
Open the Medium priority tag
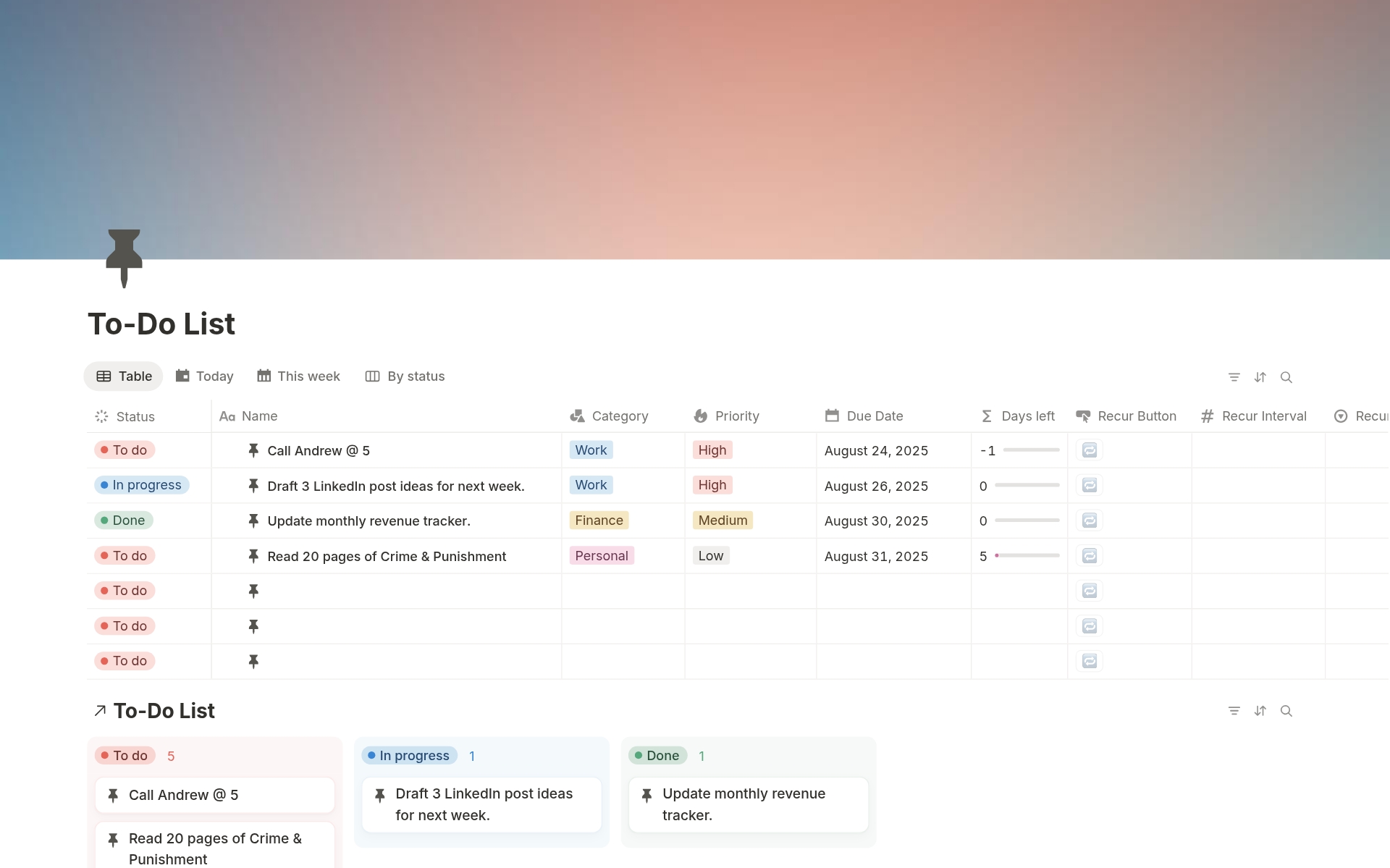(x=722, y=521)
